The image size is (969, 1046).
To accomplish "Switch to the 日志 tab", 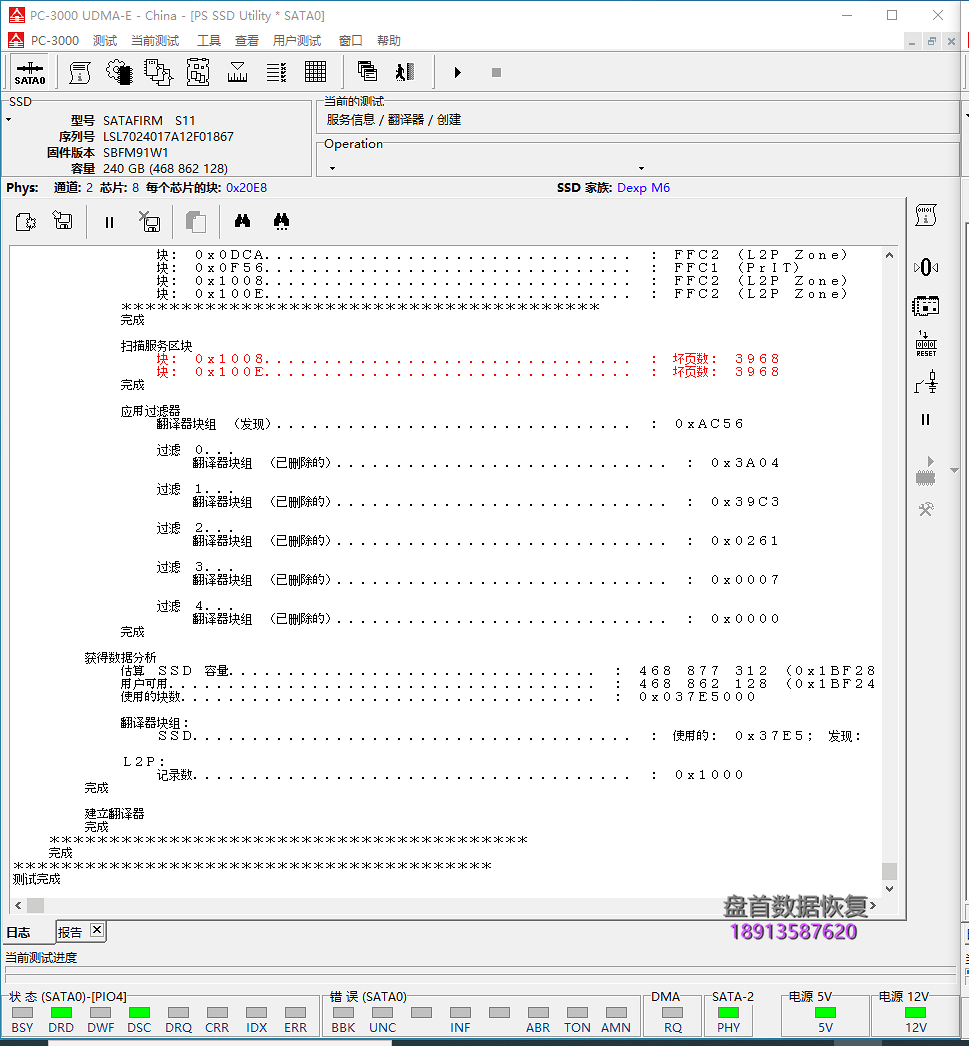I will tap(19, 932).
